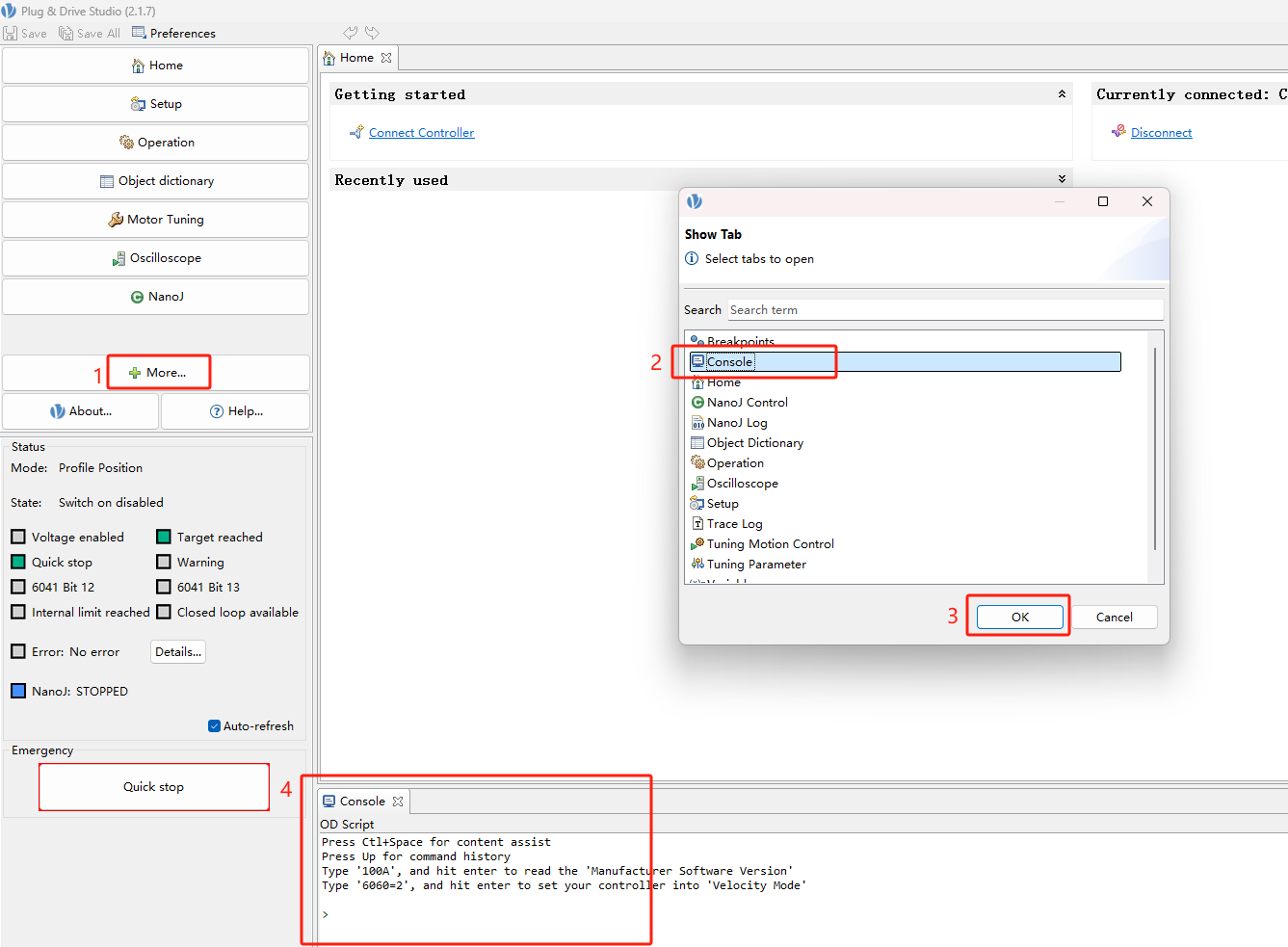Select Oscilloscope in the Show Tab list
1288x947 pixels.
[743, 484]
